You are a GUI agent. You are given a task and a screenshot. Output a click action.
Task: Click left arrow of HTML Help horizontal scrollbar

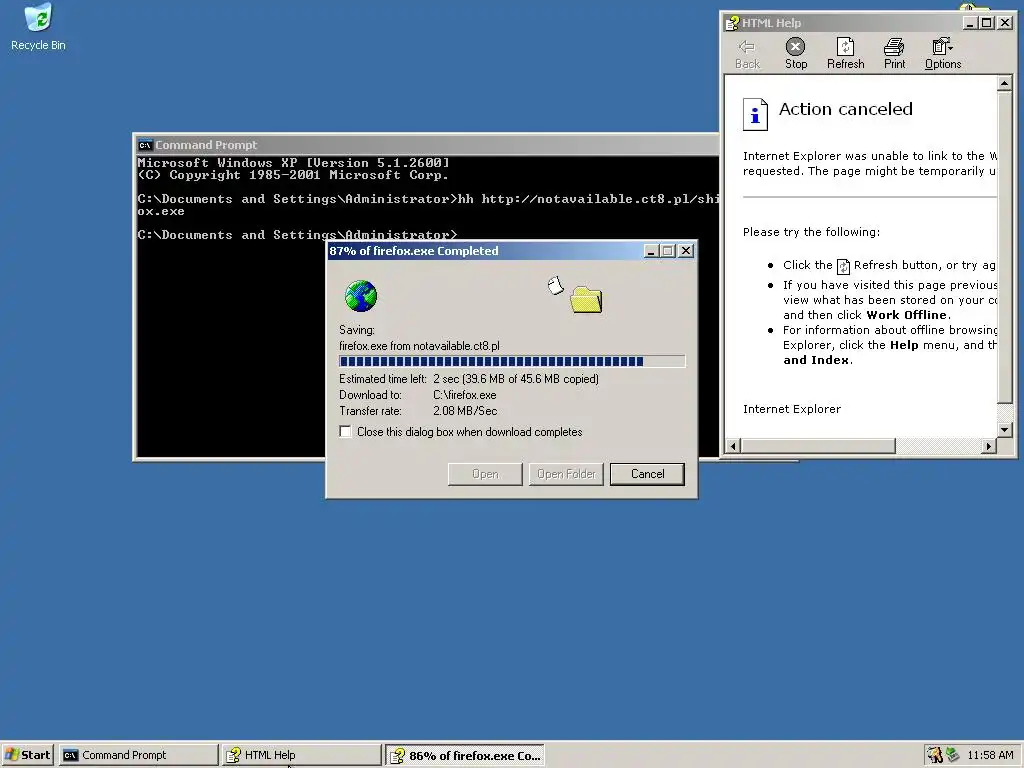pos(733,446)
